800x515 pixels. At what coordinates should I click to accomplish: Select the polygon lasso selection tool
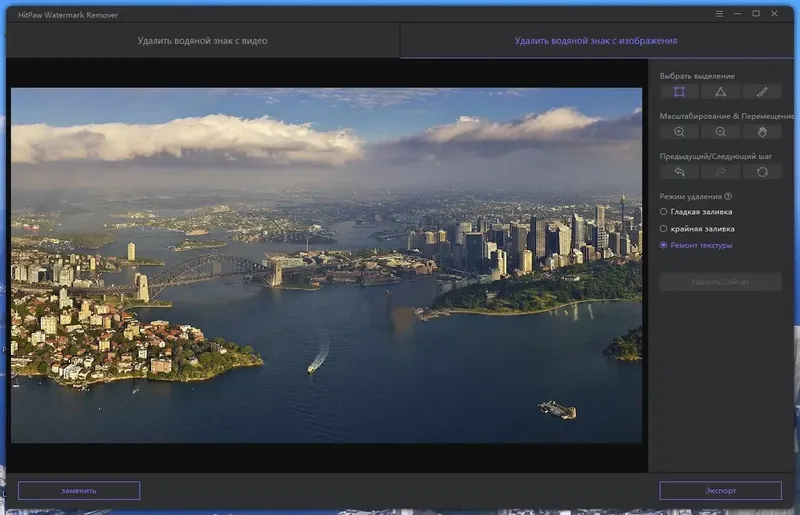(720, 92)
